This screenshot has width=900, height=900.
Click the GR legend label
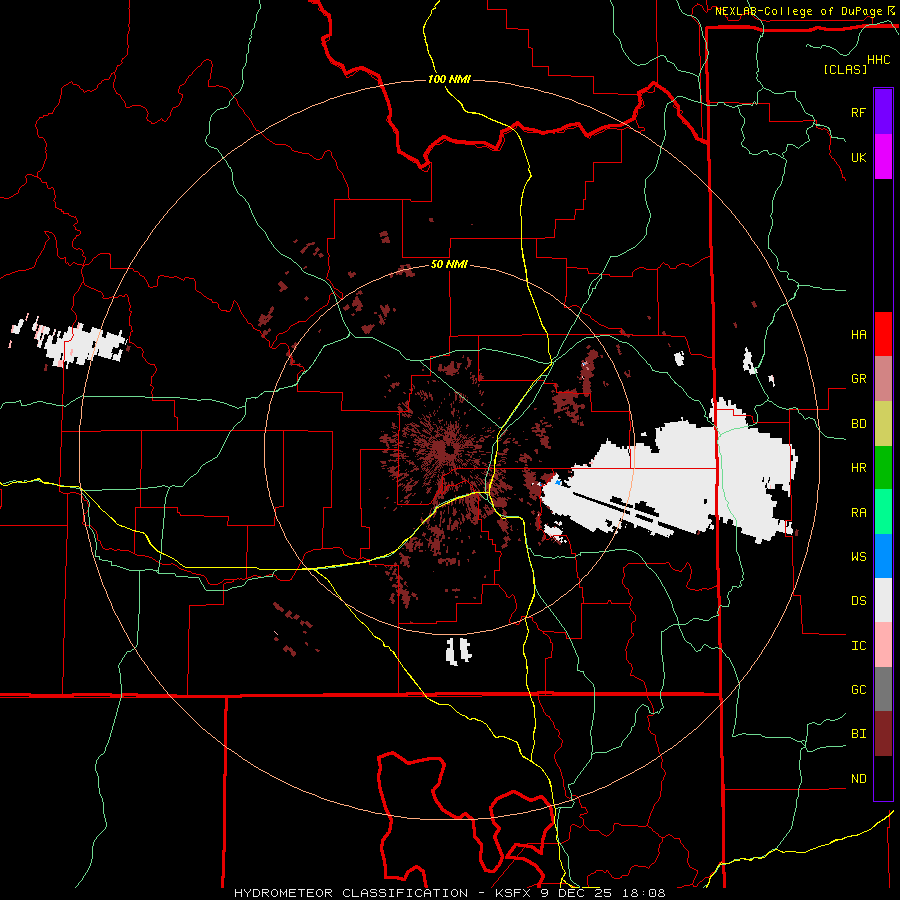point(859,379)
